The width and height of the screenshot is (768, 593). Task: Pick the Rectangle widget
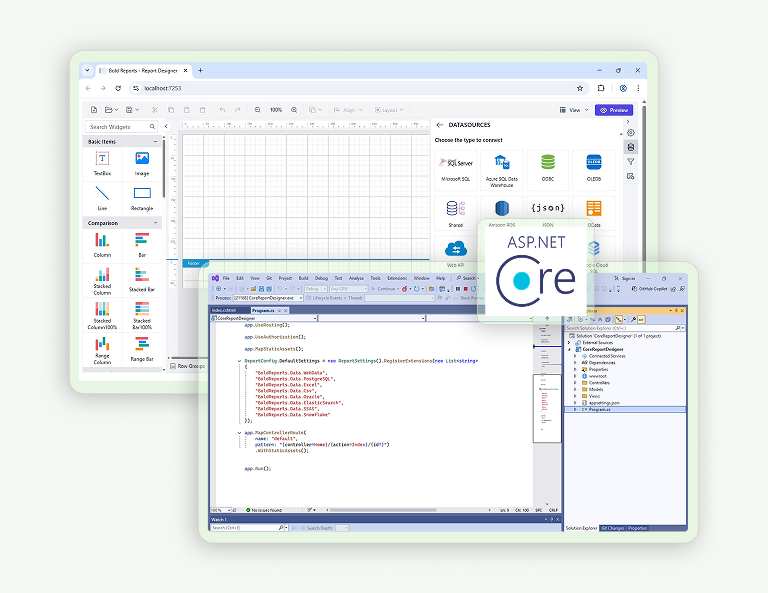click(x=142, y=198)
